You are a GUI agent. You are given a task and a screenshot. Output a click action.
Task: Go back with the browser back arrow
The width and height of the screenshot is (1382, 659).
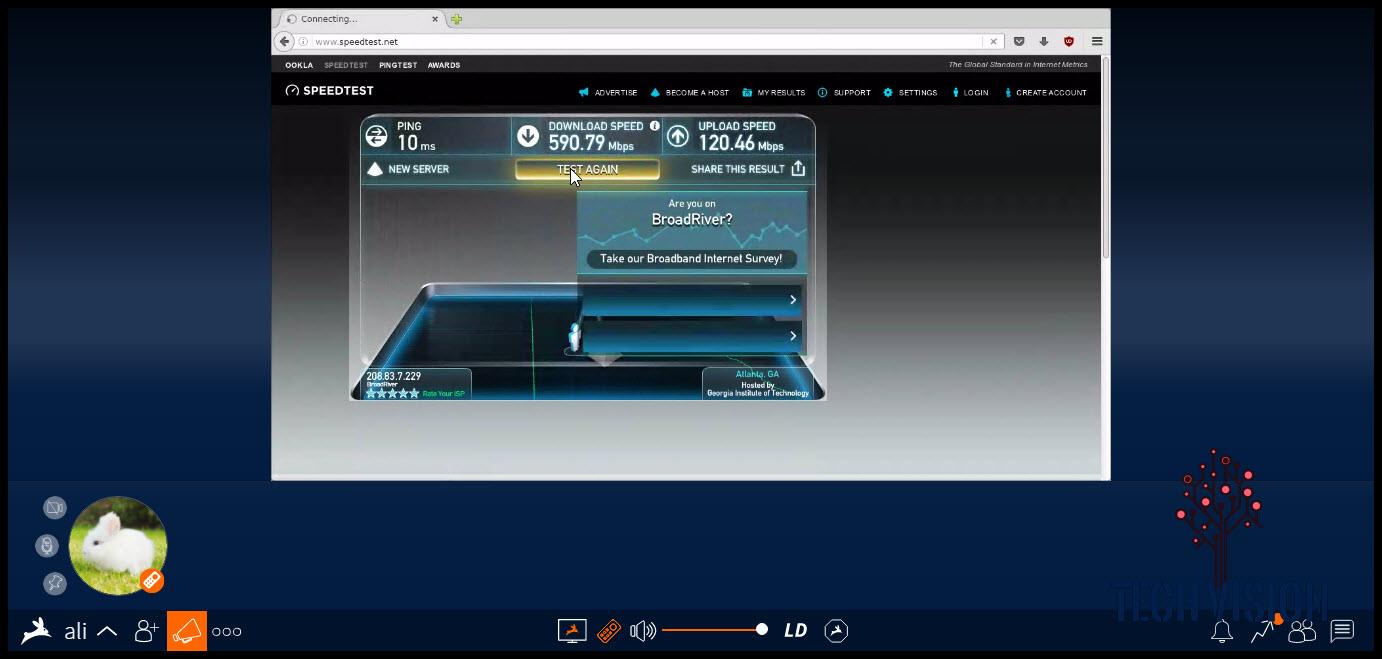click(x=284, y=41)
